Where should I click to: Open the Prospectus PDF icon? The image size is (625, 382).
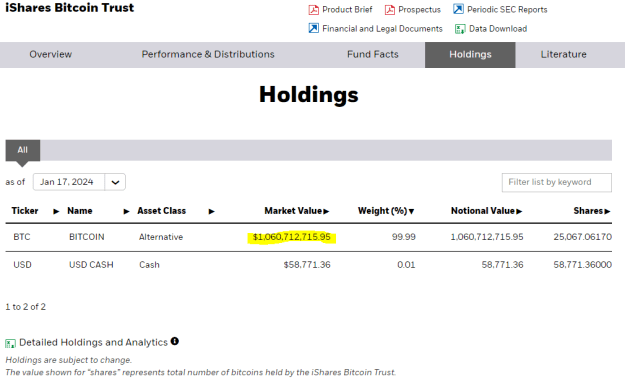[x=390, y=10]
